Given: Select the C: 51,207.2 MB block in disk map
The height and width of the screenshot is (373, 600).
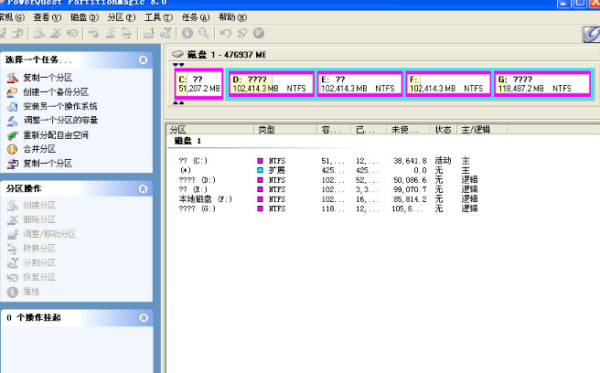Looking at the screenshot, I should click(x=199, y=84).
